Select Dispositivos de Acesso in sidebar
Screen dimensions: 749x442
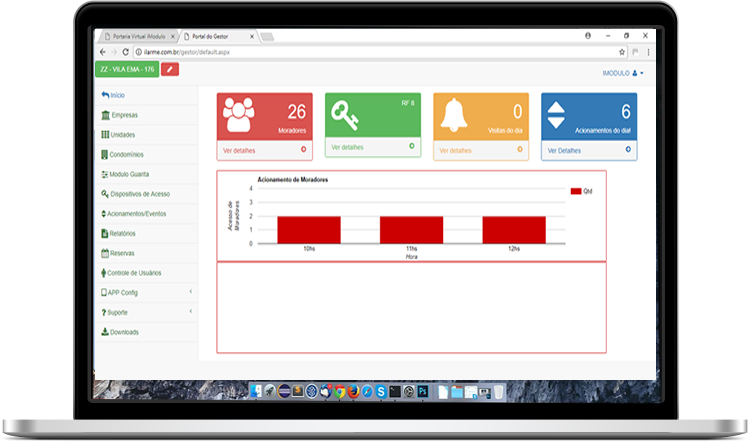pos(140,194)
